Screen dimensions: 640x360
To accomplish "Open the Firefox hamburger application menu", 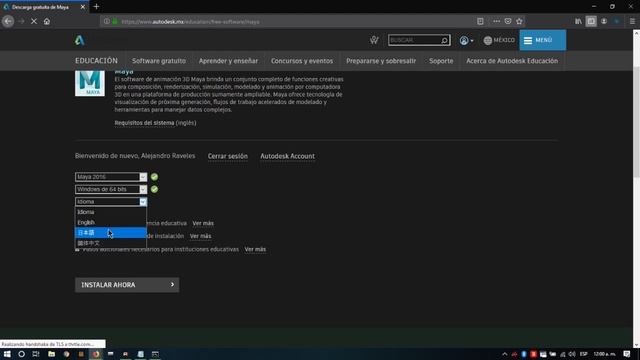I will click(x=632, y=21).
